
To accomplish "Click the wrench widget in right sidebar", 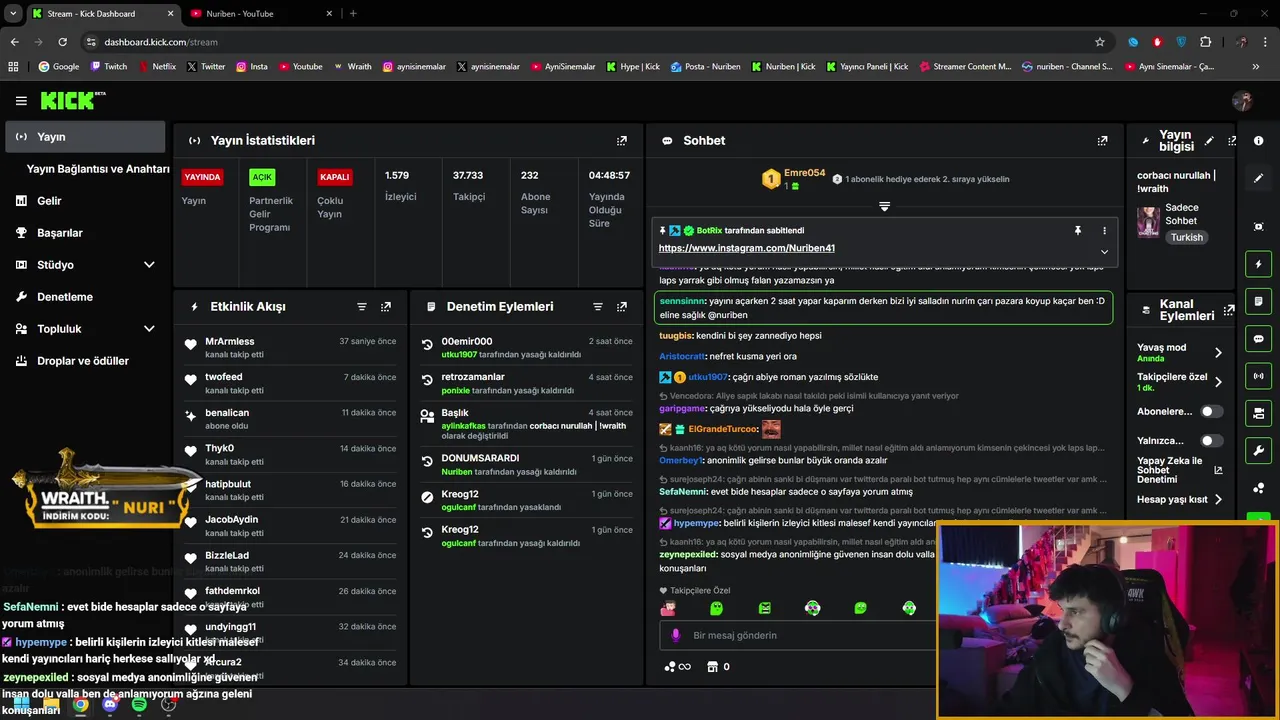I will pyautogui.click(x=1259, y=450).
